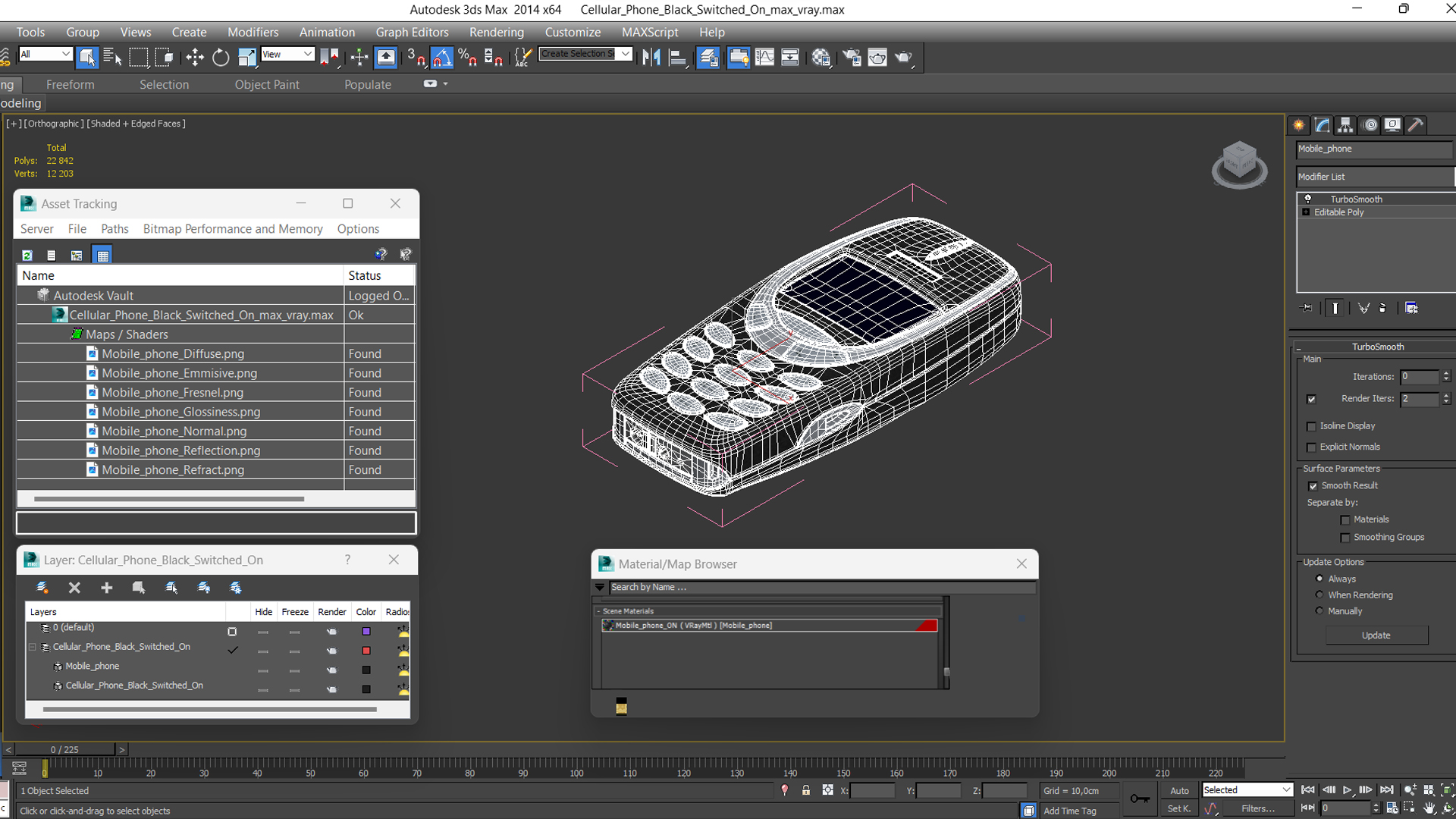This screenshot has width=1456, height=819.
Task: Open the Curve Editor from toolbar
Action: coord(764,58)
